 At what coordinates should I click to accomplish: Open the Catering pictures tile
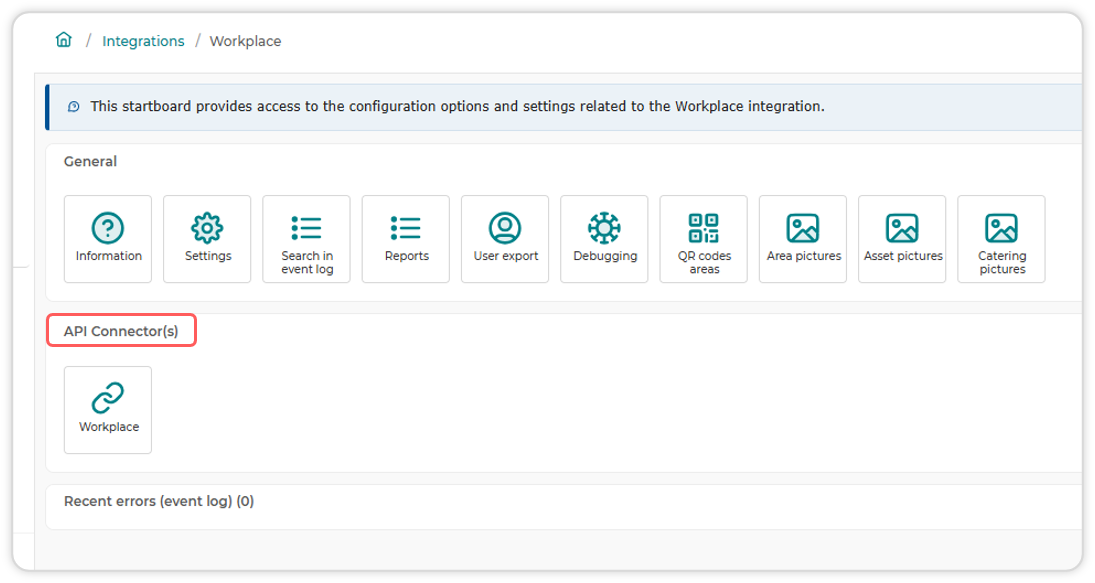1001,239
